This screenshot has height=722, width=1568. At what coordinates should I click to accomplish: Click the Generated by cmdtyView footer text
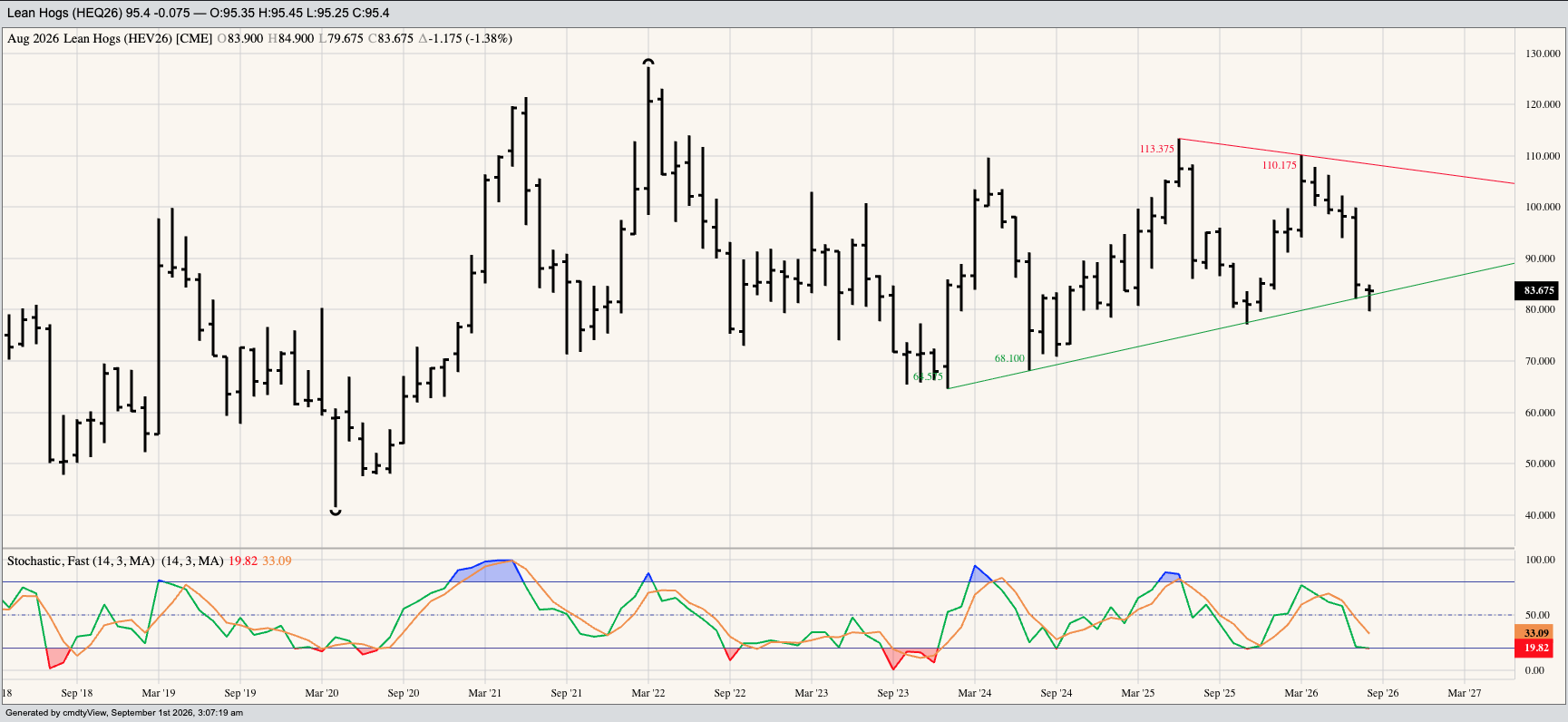tap(124, 713)
